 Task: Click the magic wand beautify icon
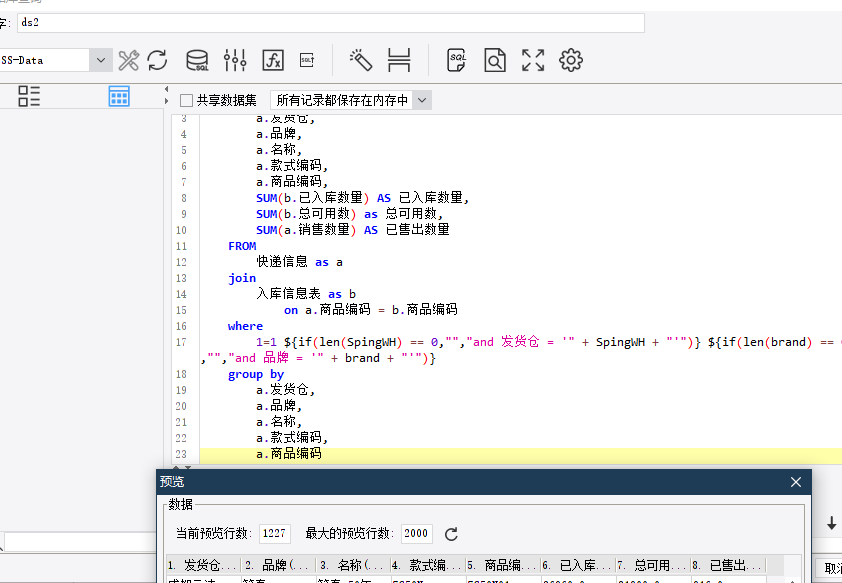point(361,60)
